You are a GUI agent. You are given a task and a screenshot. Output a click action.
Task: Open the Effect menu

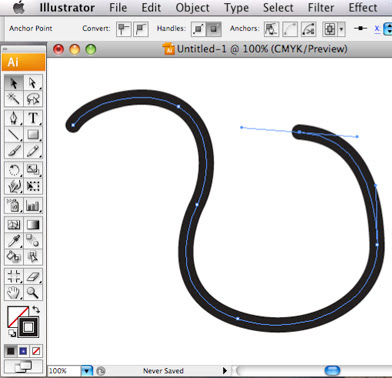click(x=363, y=8)
